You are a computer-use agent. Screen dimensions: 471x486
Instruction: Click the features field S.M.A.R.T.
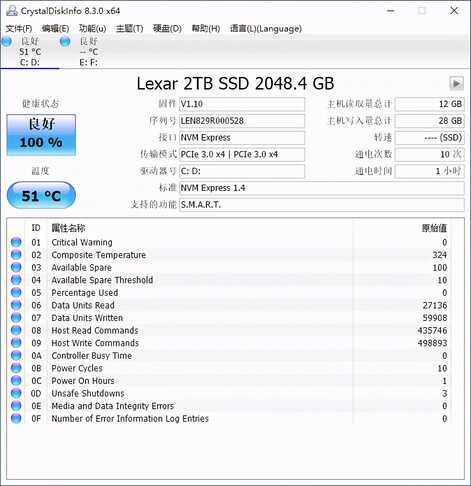(322, 205)
